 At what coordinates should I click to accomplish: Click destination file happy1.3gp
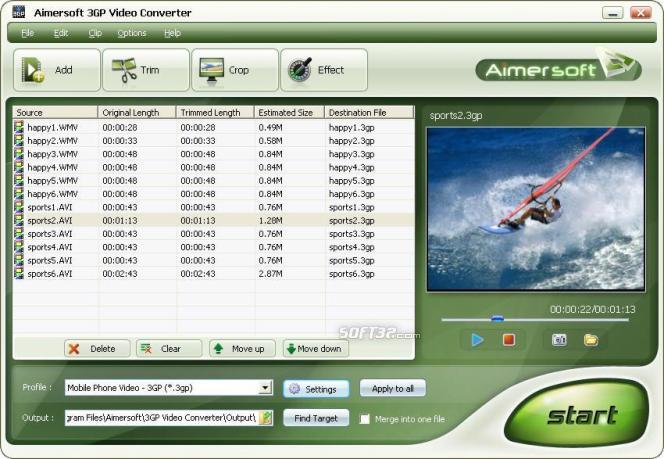pyautogui.click(x=351, y=127)
